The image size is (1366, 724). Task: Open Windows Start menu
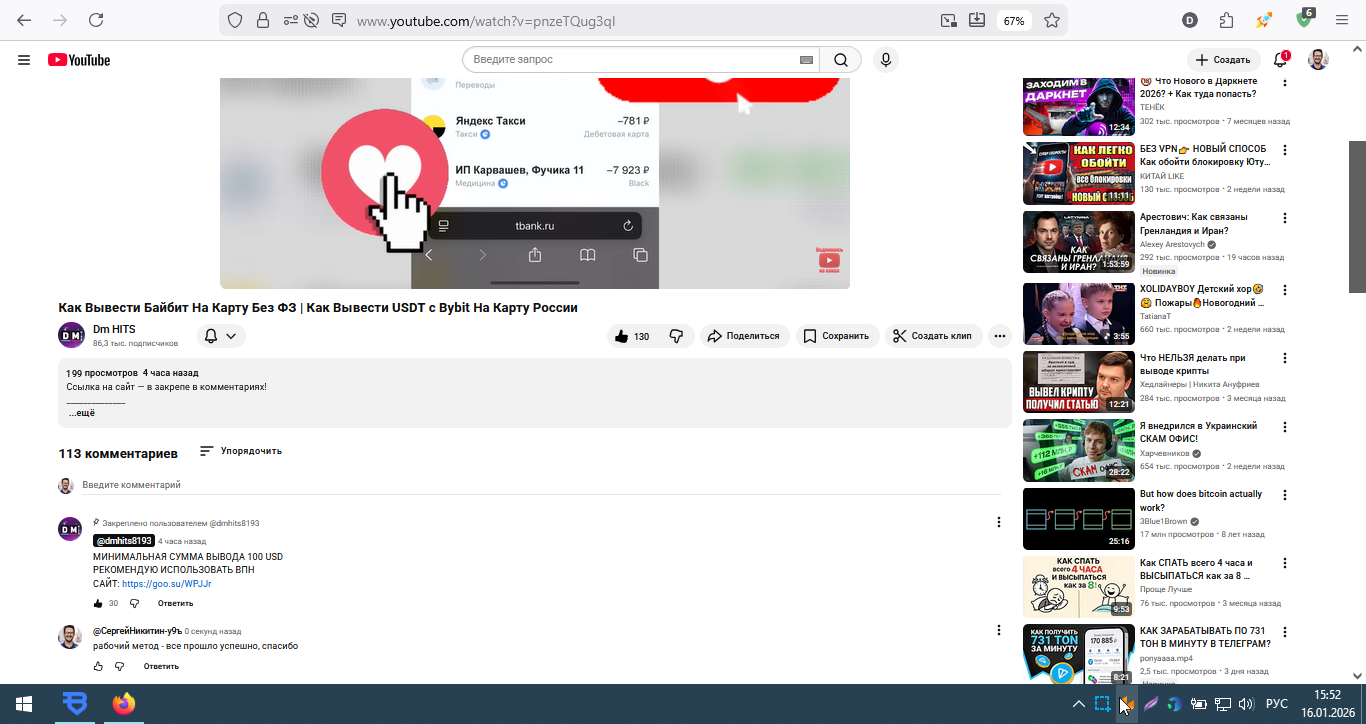(x=24, y=704)
